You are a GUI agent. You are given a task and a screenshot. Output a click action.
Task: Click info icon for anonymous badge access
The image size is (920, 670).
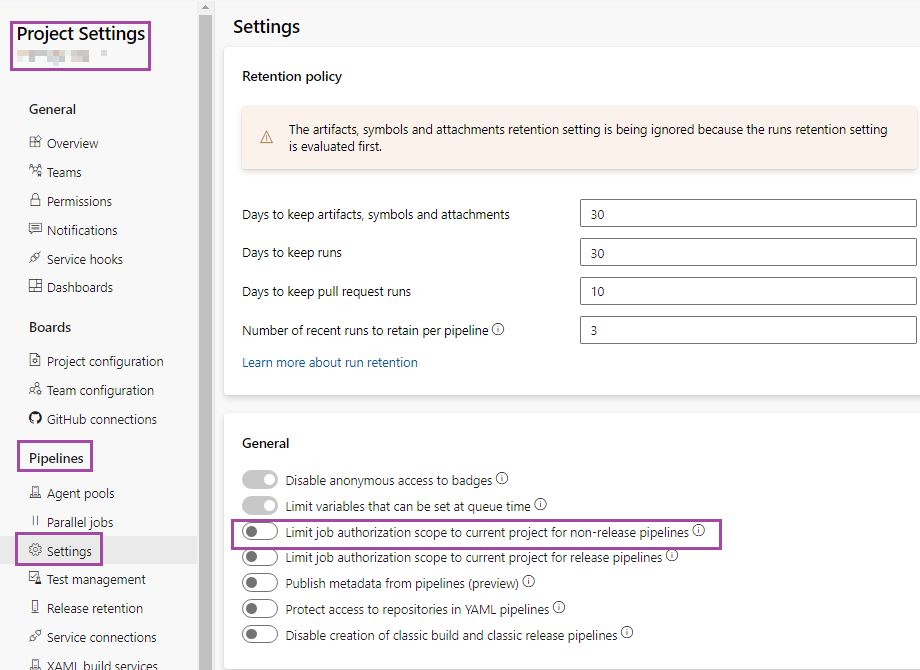[x=502, y=478]
